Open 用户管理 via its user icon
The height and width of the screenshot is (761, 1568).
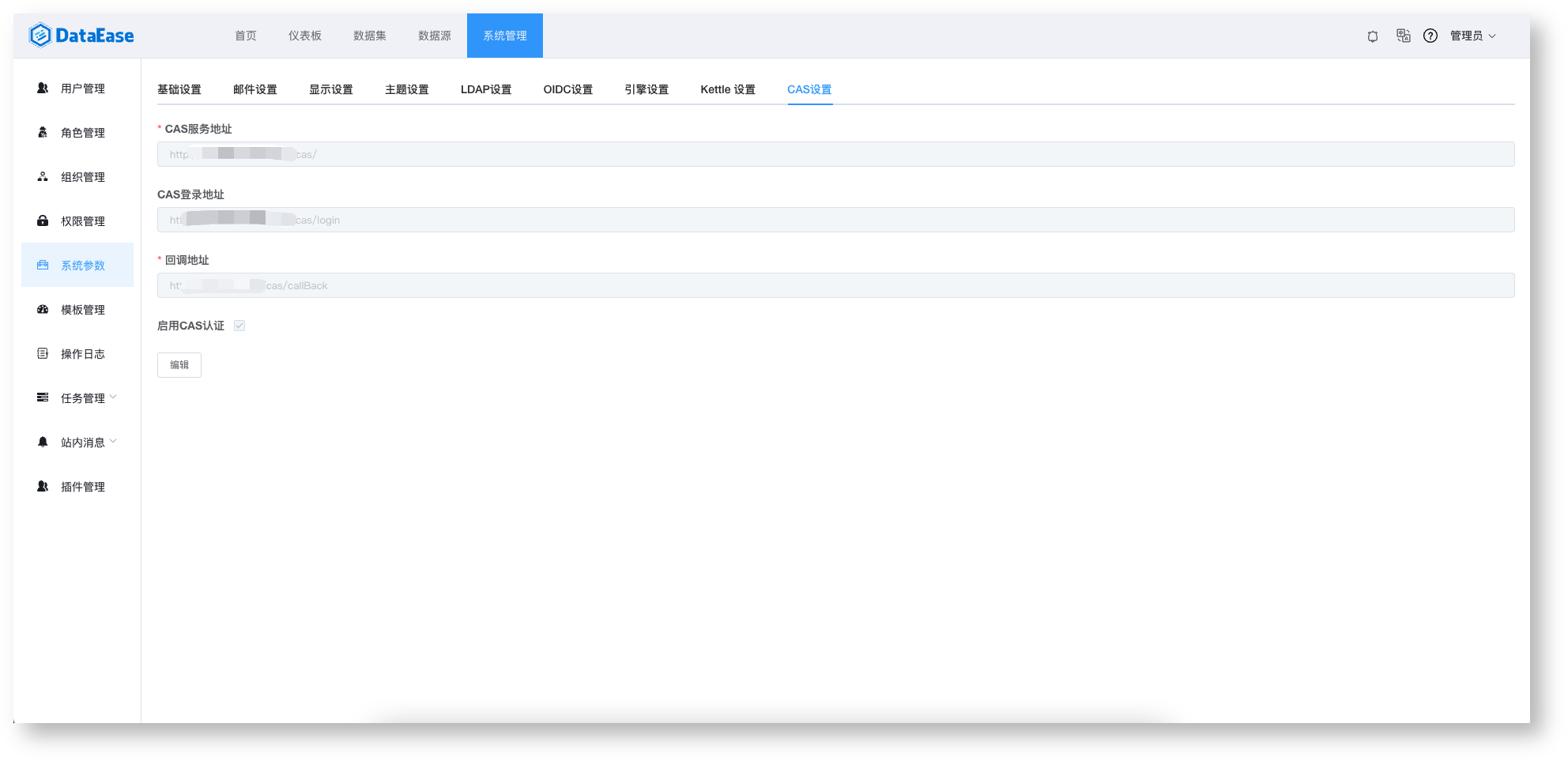point(43,89)
